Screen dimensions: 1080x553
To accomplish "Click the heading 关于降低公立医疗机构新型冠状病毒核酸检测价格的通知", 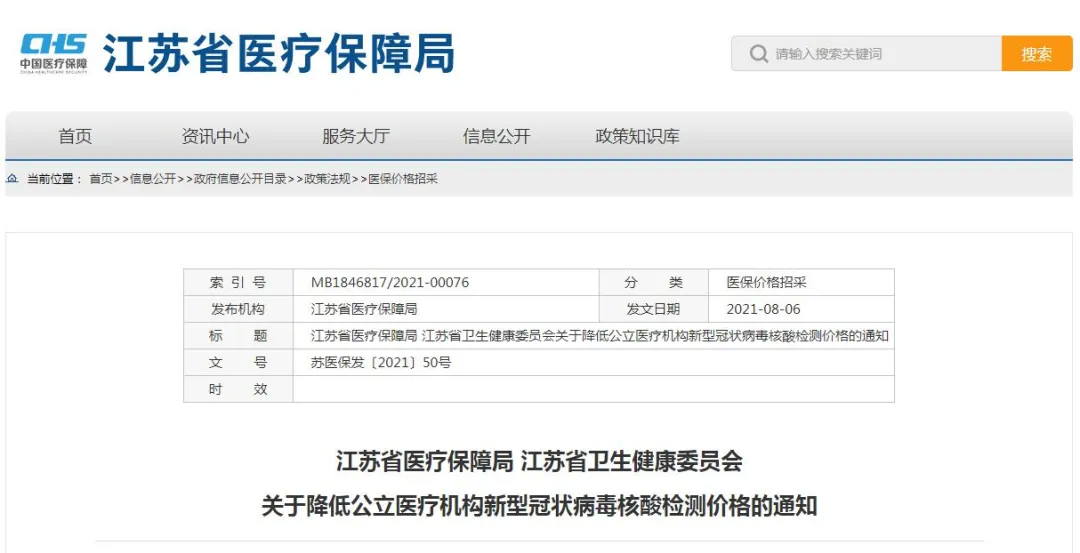I will 539,506.
